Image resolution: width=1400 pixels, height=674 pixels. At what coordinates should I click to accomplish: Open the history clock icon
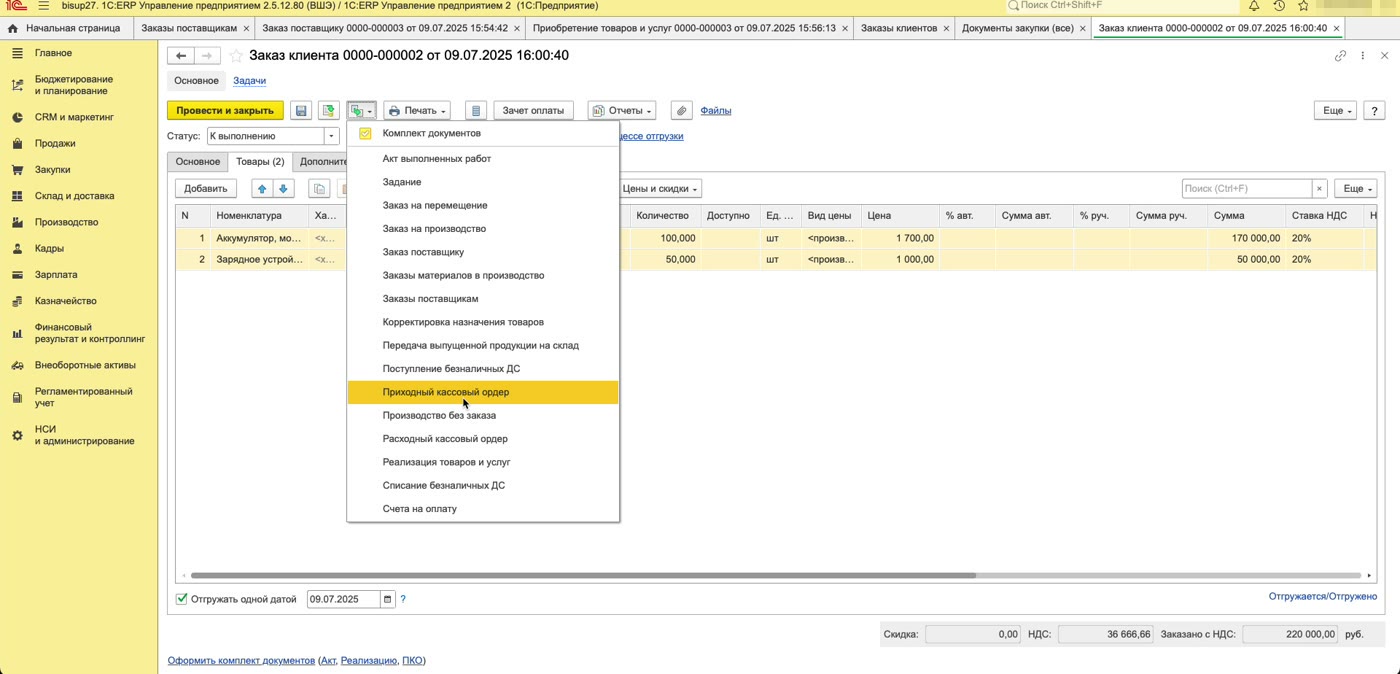coord(1279,6)
